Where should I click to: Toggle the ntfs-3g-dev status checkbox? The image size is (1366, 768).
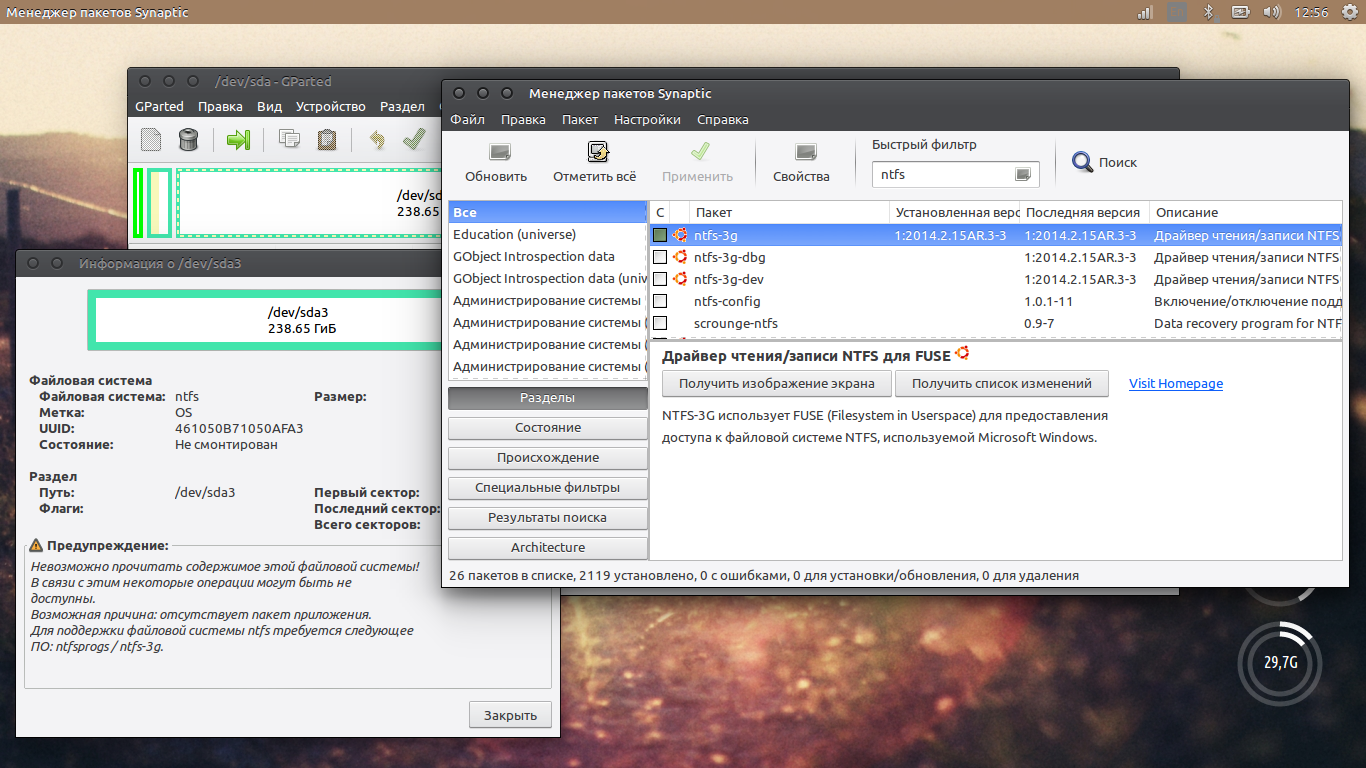tap(660, 279)
